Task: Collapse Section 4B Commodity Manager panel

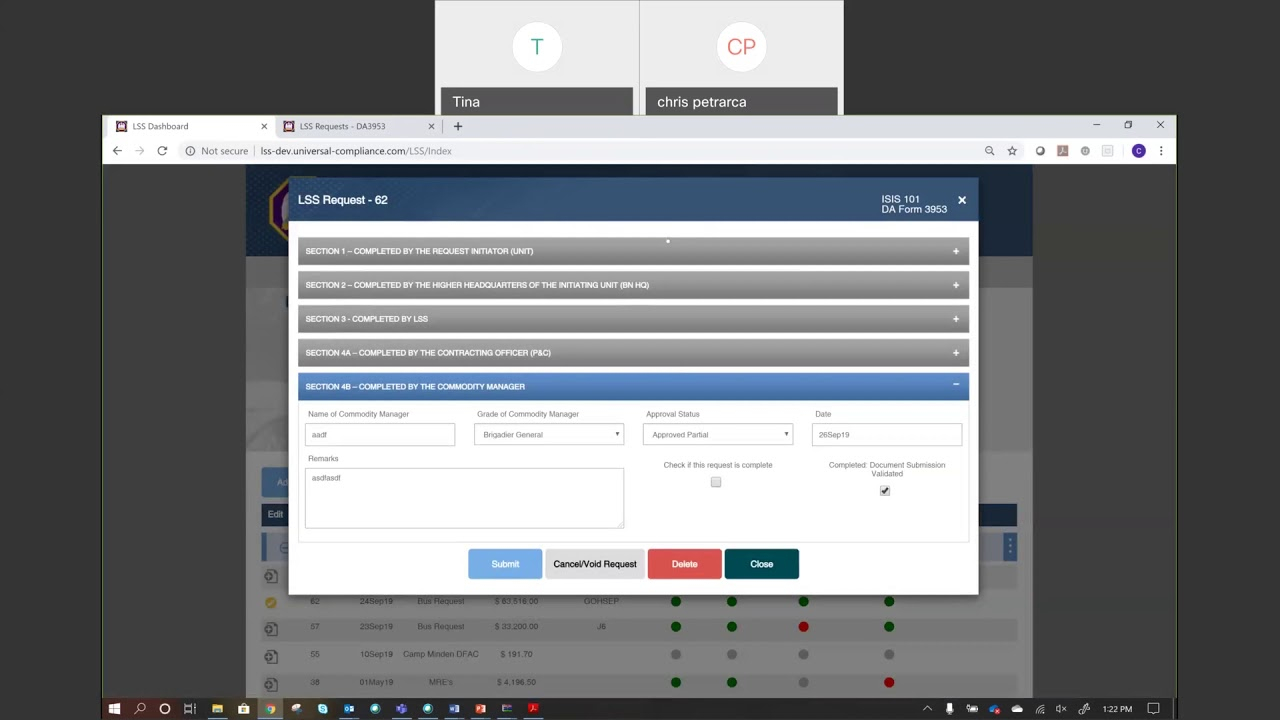Action: click(633, 386)
